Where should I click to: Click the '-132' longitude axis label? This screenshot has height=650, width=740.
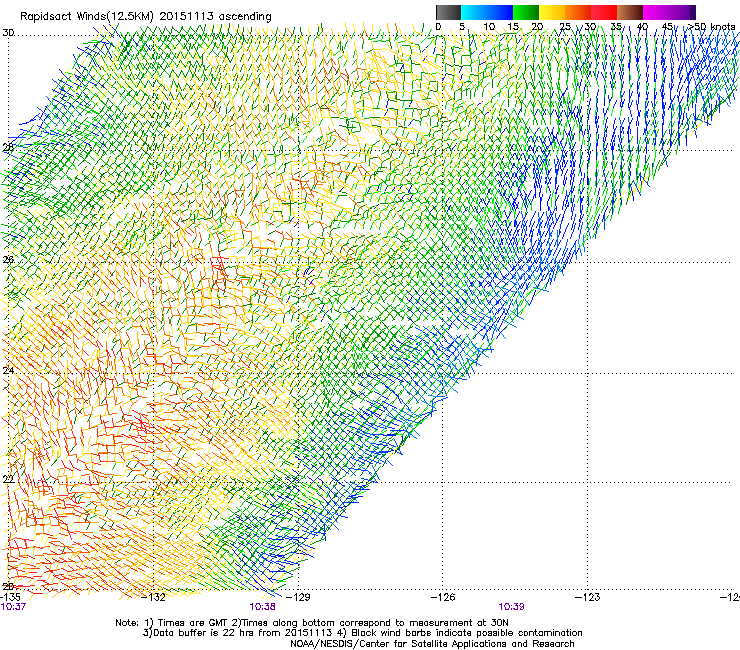tap(154, 597)
